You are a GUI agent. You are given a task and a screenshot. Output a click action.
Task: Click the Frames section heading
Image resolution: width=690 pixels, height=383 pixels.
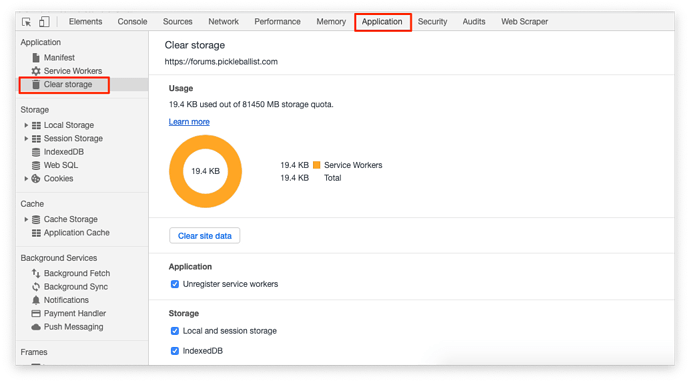pos(34,352)
